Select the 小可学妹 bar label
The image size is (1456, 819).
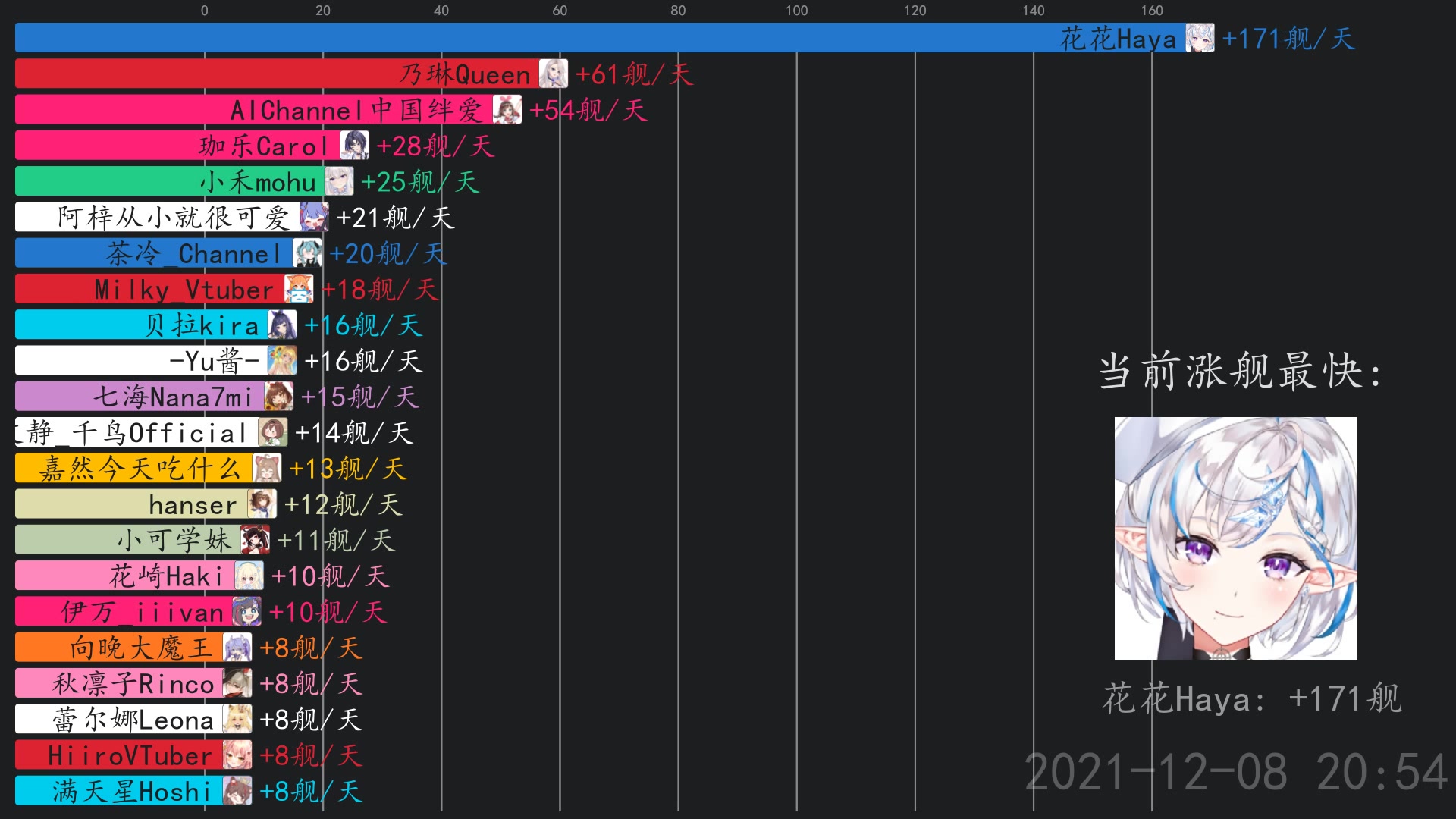coord(174,541)
